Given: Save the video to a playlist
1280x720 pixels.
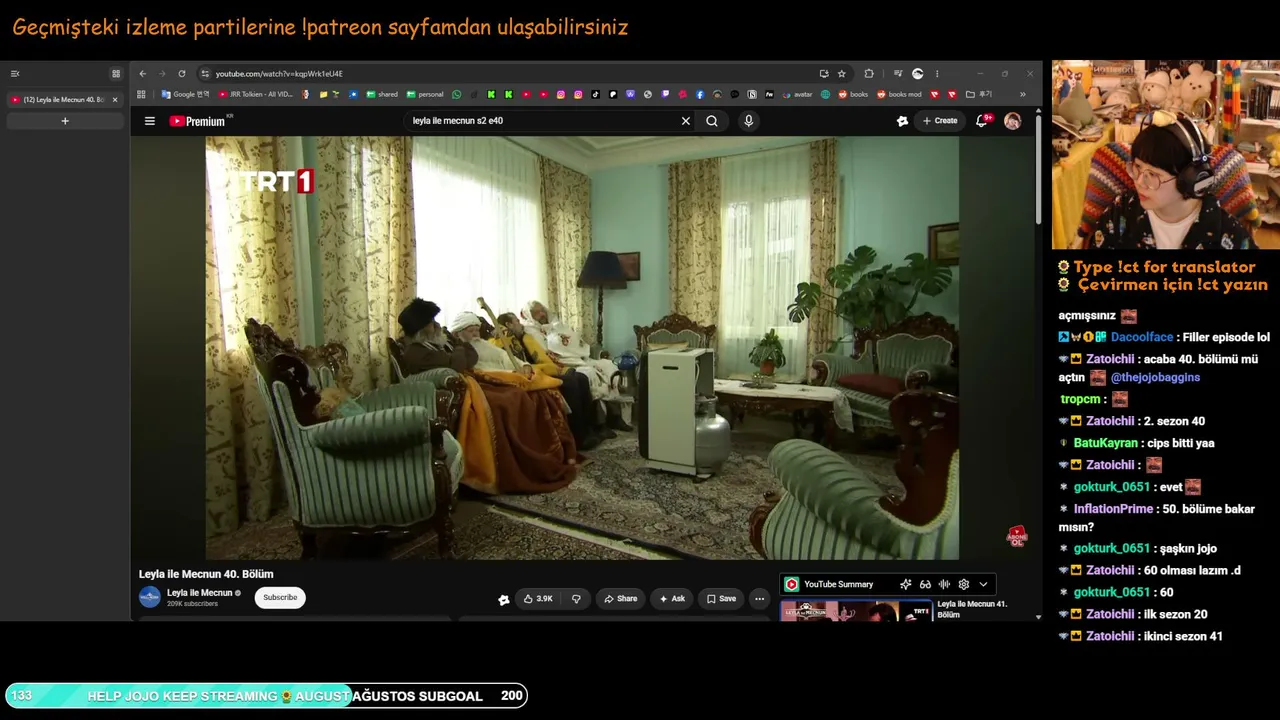Looking at the screenshot, I should pyautogui.click(x=721, y=599).
